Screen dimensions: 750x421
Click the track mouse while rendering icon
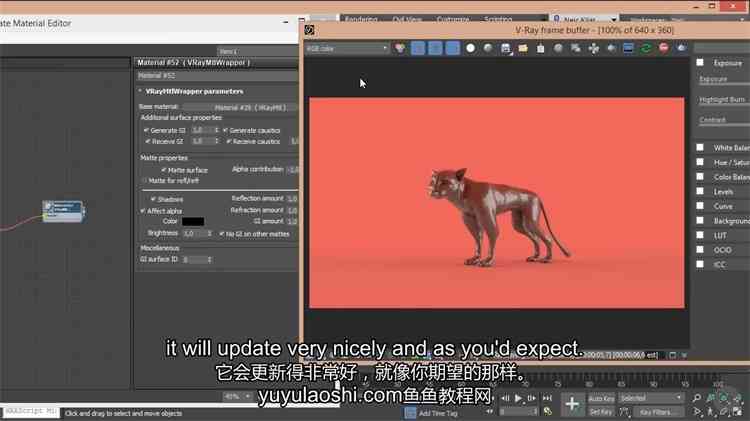(576, 48)
